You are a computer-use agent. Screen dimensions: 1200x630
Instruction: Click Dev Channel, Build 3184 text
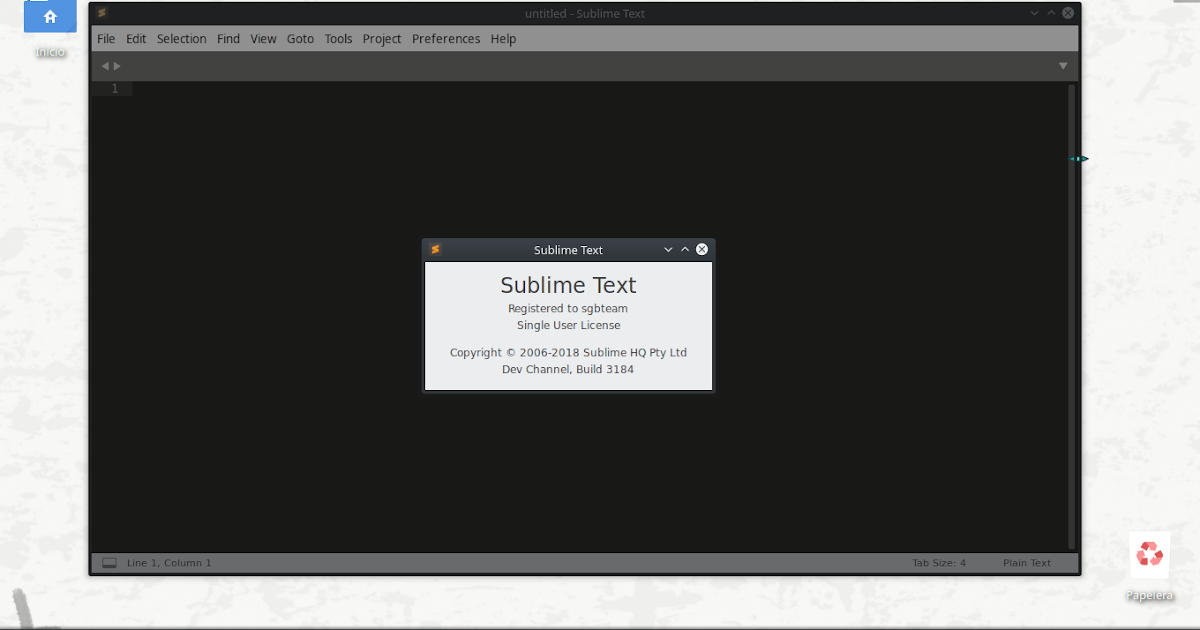coord(568,369)
